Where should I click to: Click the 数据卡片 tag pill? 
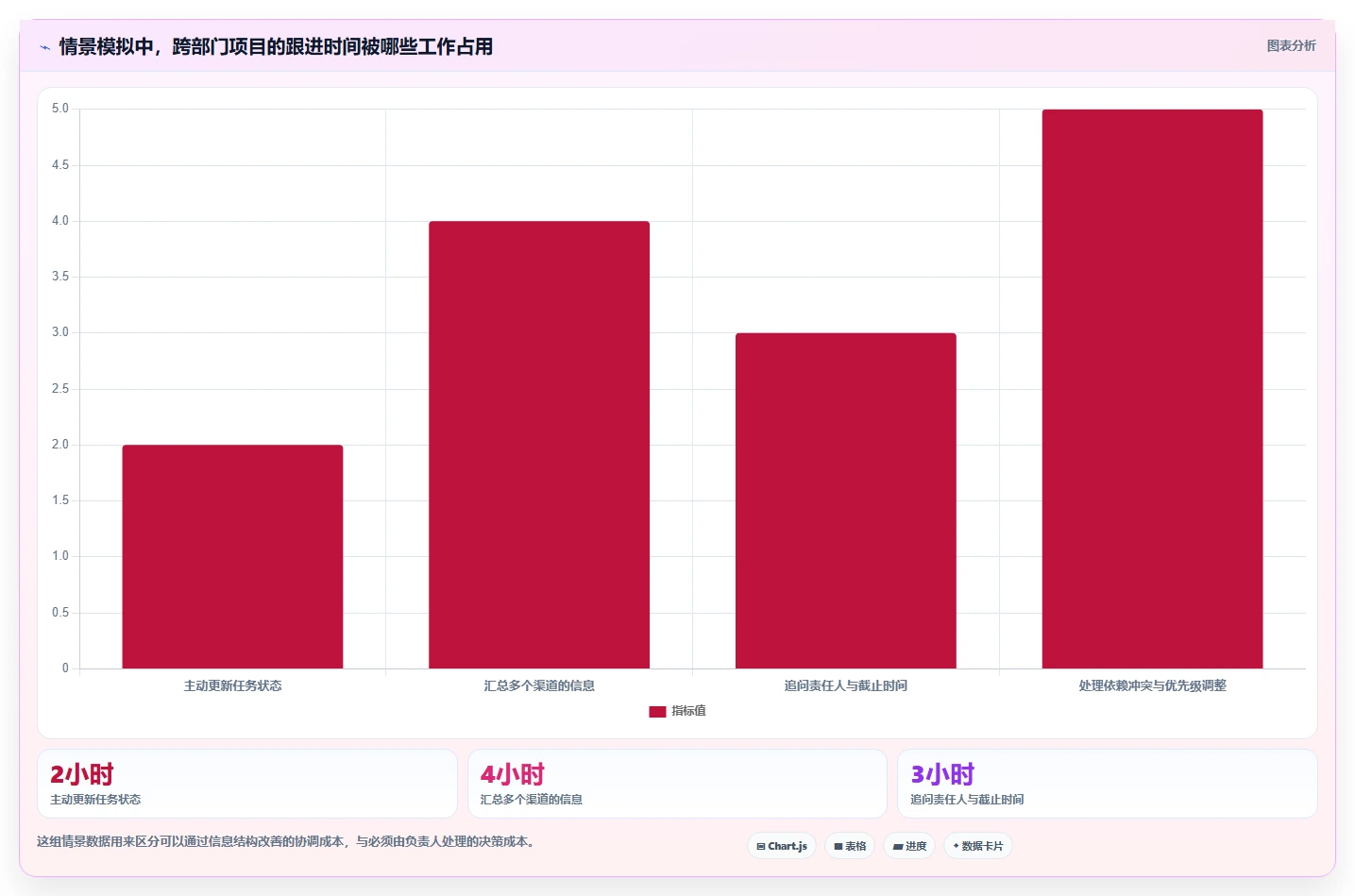coord(978,846)
